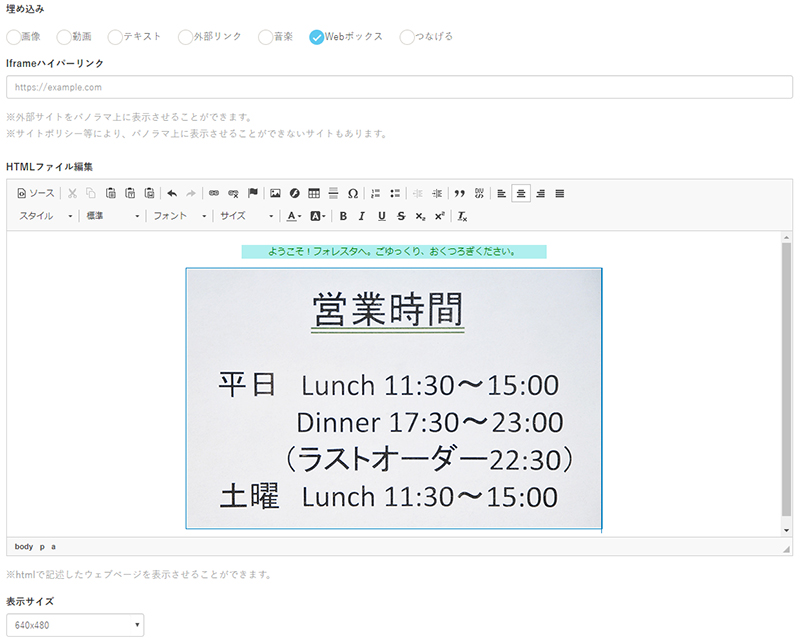This screenshot has width=800, height=643.
Task: Expand the フォント dropdown
Action: [x=180, y=216]
